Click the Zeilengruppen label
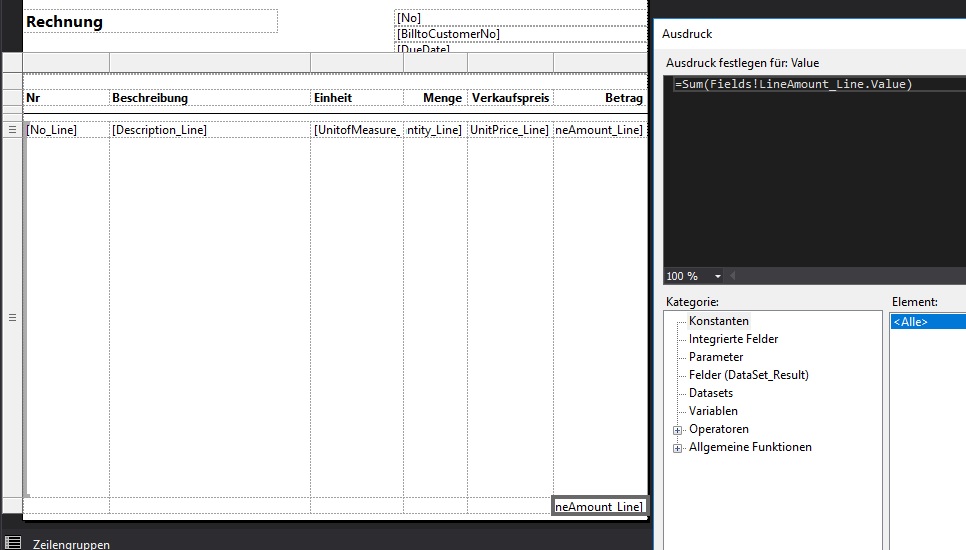Screen dimensions: 966x550 (x=71, y=544)
